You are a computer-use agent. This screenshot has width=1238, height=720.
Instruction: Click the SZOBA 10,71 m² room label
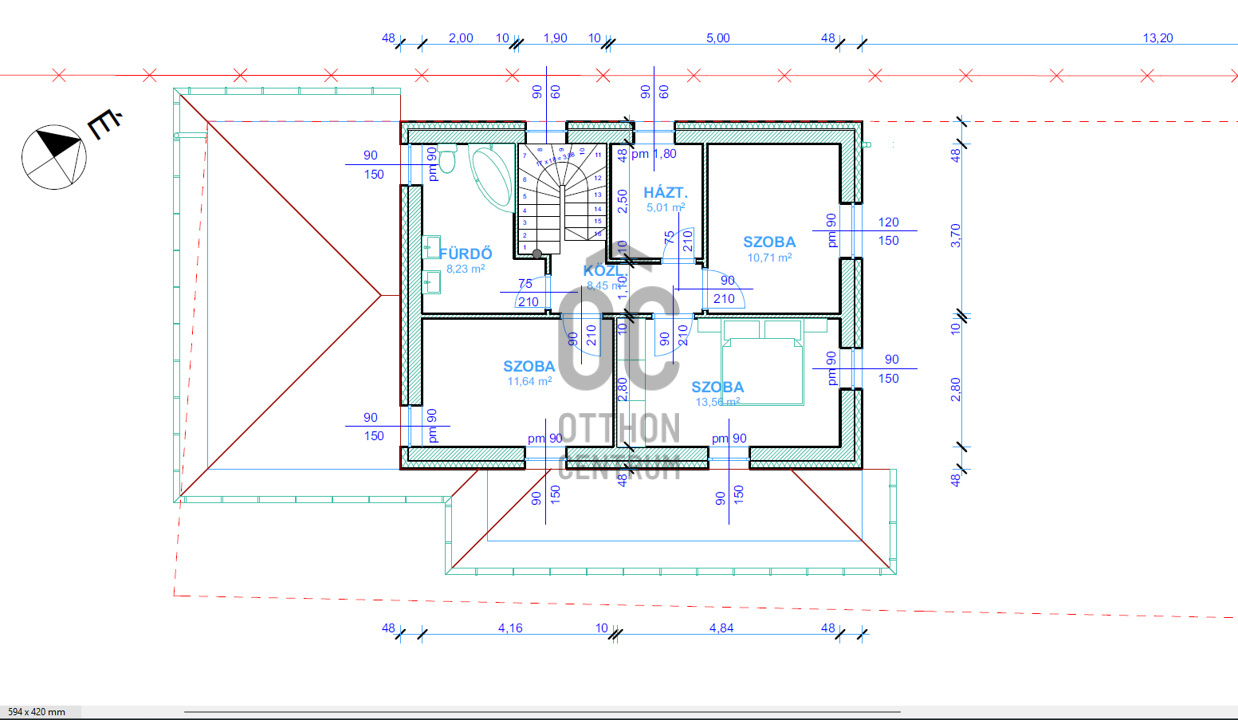coord(769,248)
